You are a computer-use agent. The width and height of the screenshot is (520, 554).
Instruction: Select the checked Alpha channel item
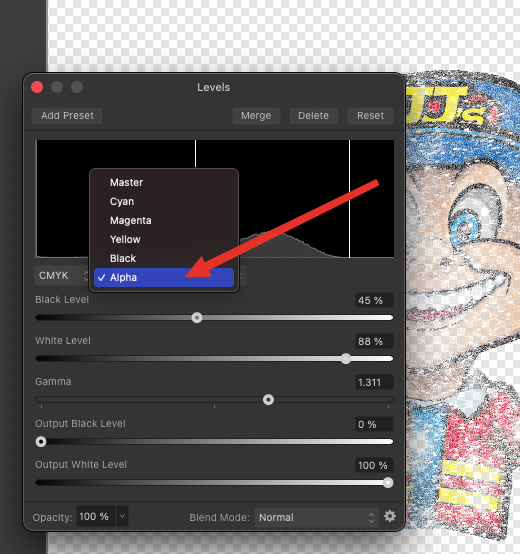point(164,277)
